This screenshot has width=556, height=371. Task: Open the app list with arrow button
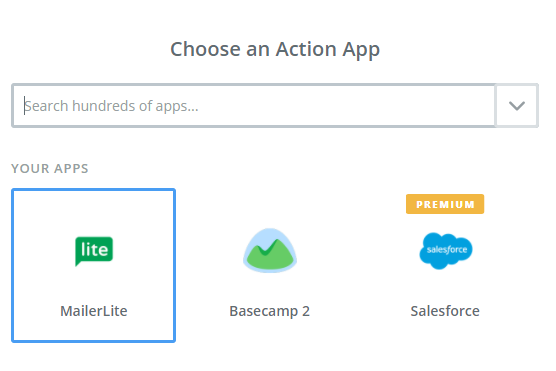[517, 106]
